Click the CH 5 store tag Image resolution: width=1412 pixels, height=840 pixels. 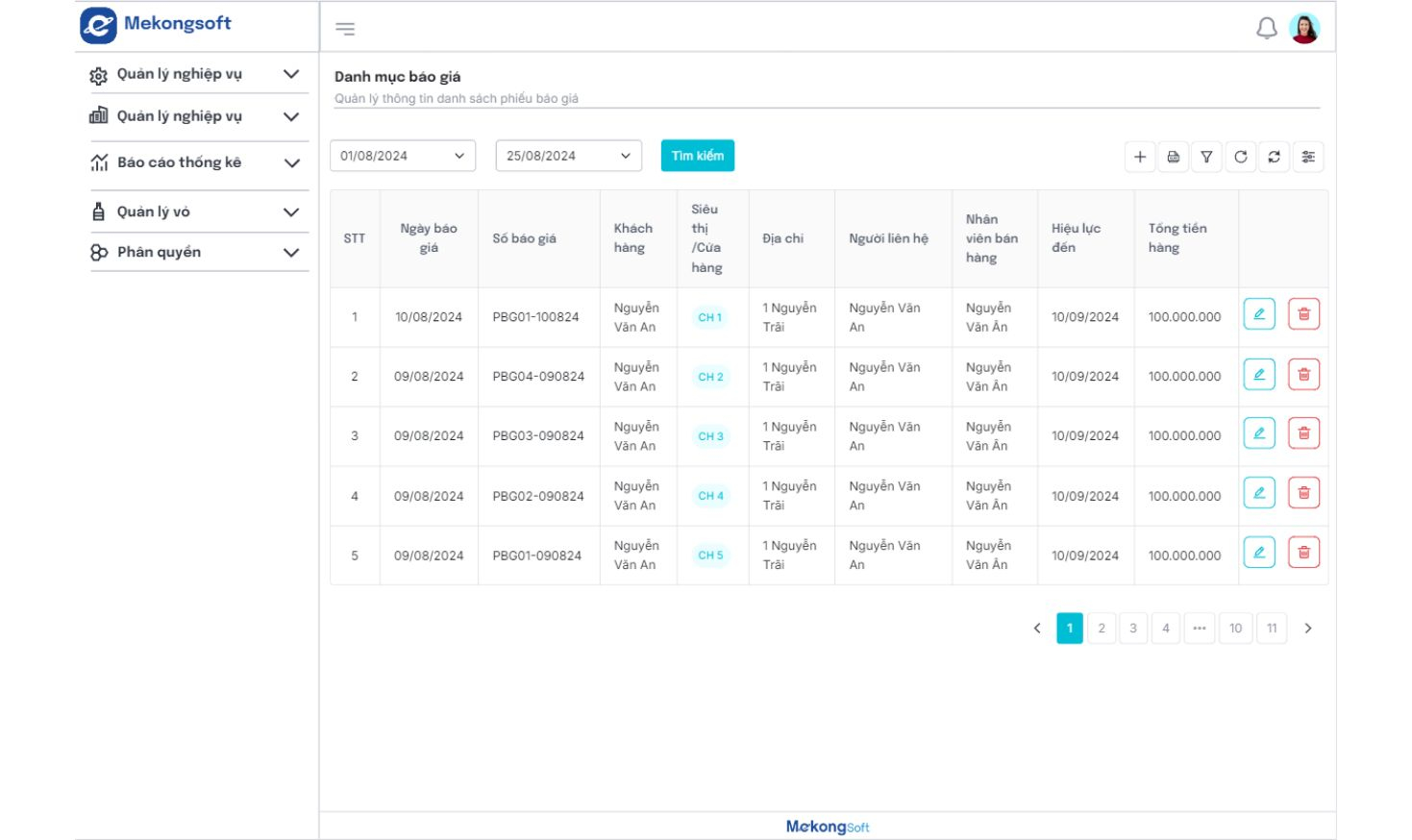point(711,556)
